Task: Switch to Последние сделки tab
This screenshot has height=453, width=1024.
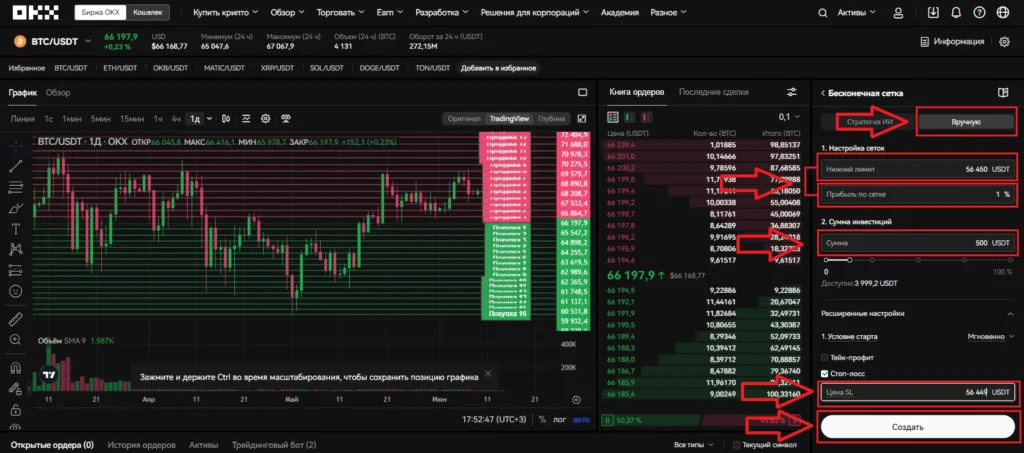Action: pos(714,93)
